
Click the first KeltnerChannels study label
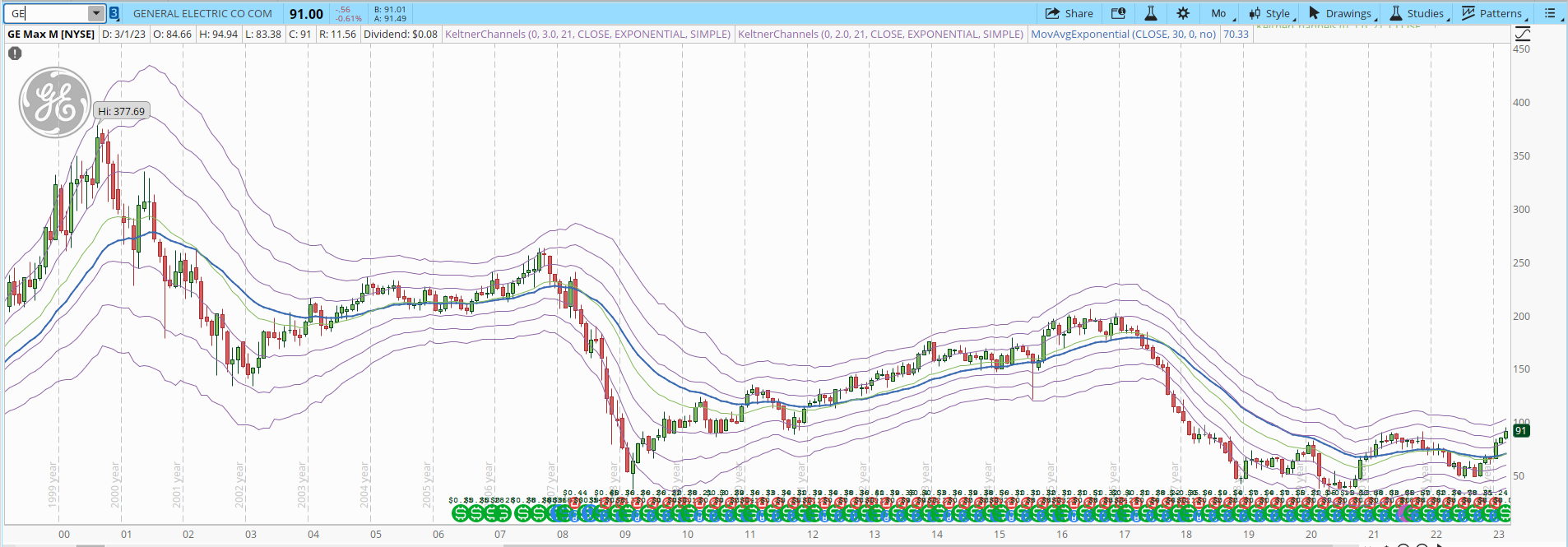pyautogui.click(x=587, y=35)
